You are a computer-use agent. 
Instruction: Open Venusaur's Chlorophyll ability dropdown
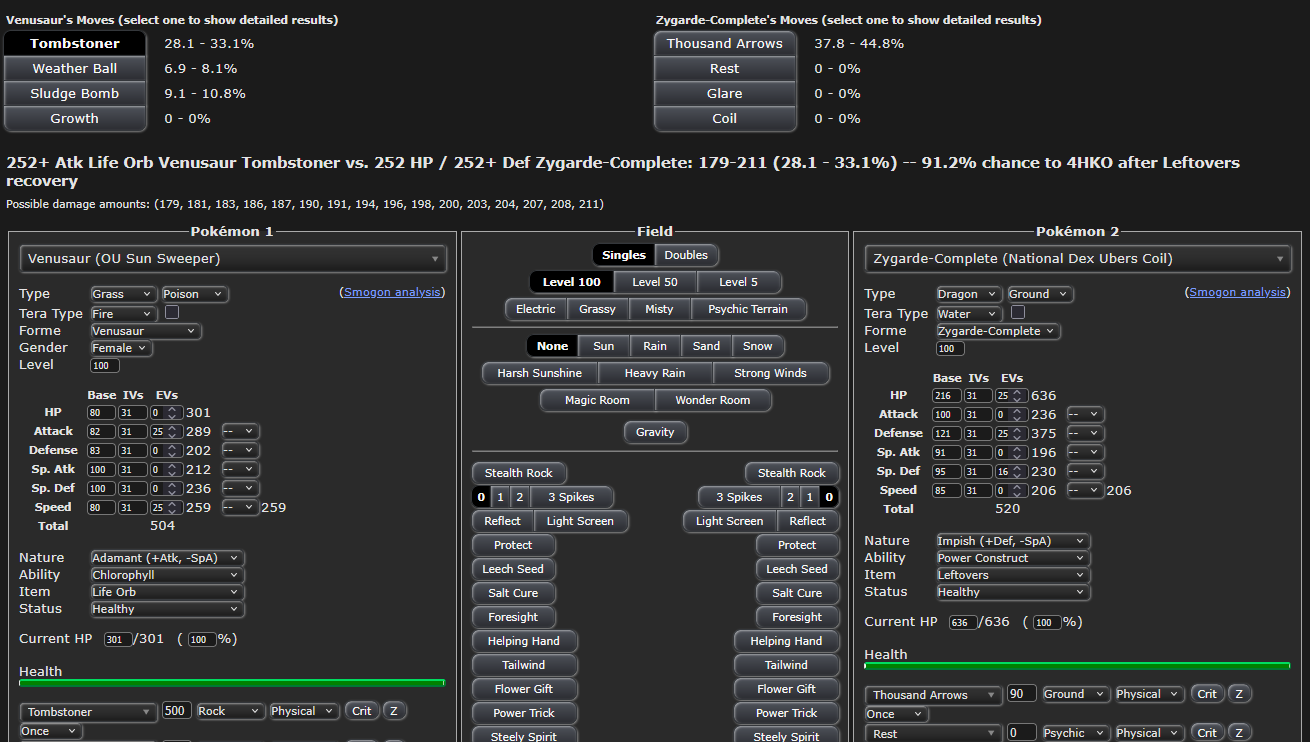tap(167, 575)
